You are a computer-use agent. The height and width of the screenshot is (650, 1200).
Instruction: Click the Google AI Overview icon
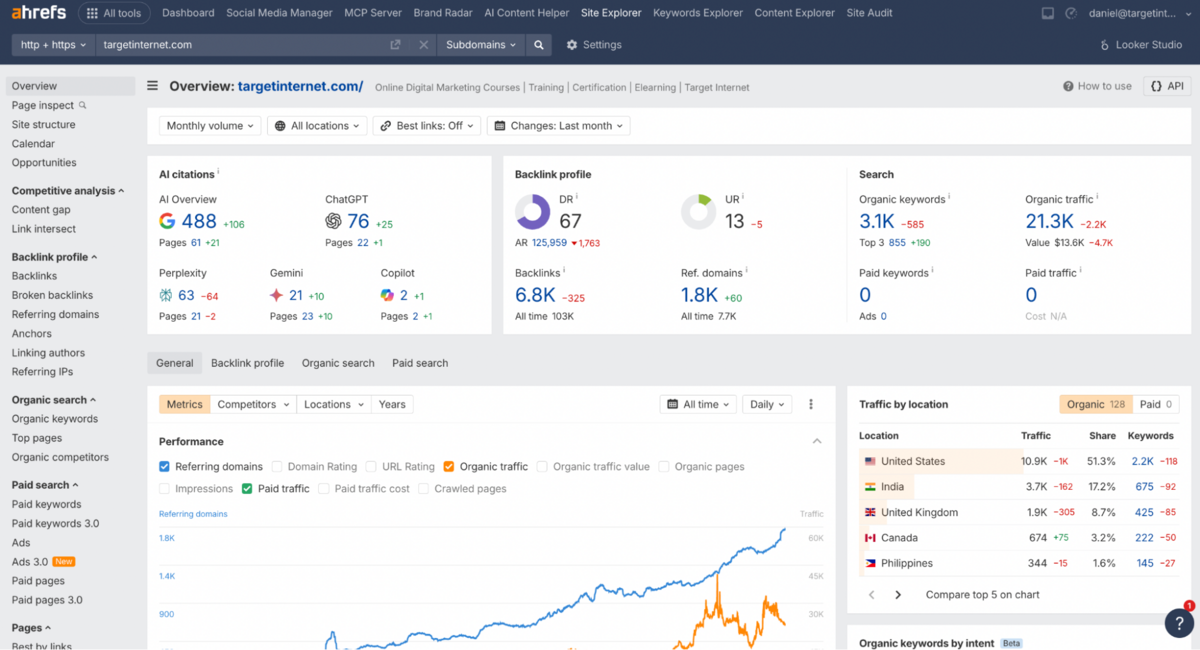(x=167, y=221)
